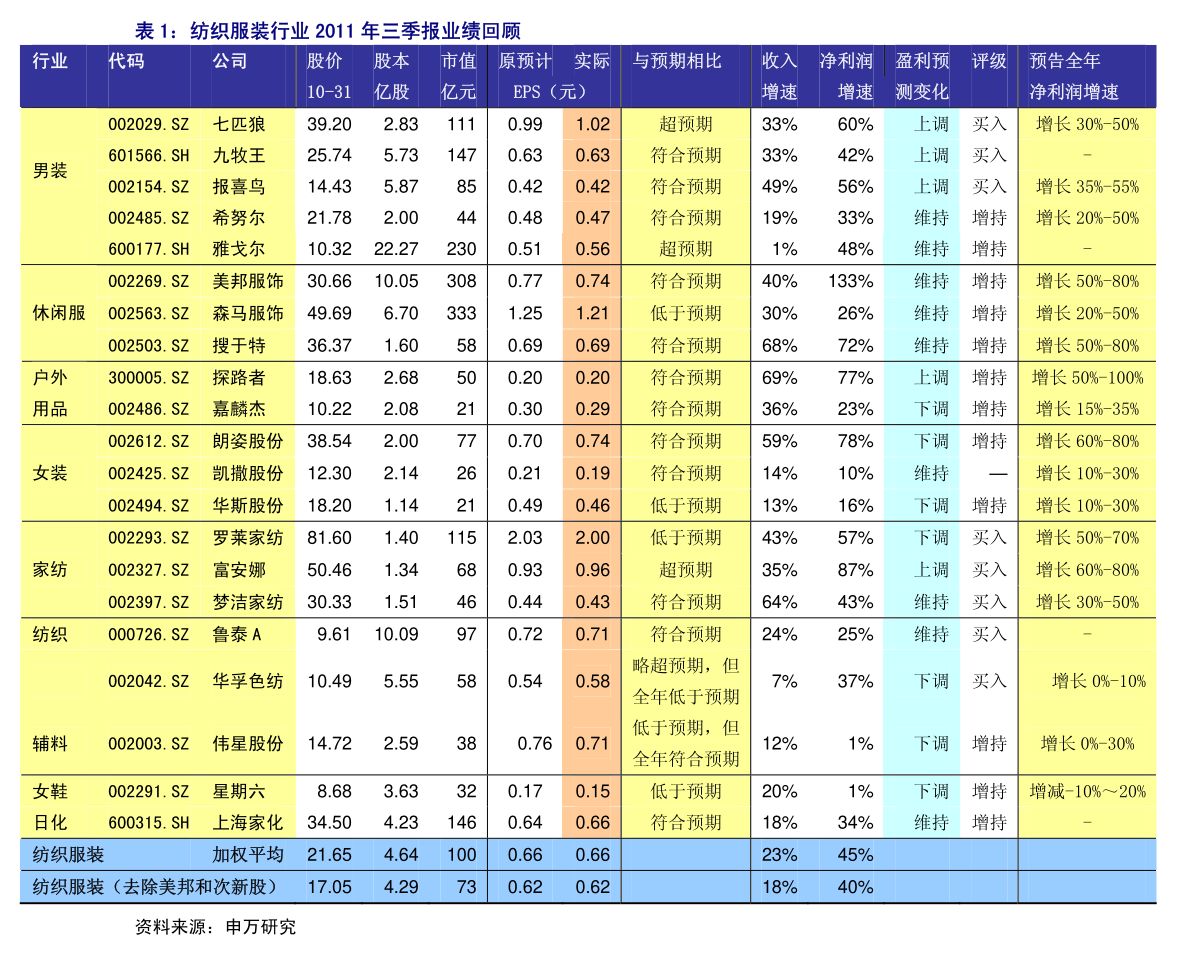
Task: Click 雅戈尔 share capital 22.27
Action: pos(396,249)
